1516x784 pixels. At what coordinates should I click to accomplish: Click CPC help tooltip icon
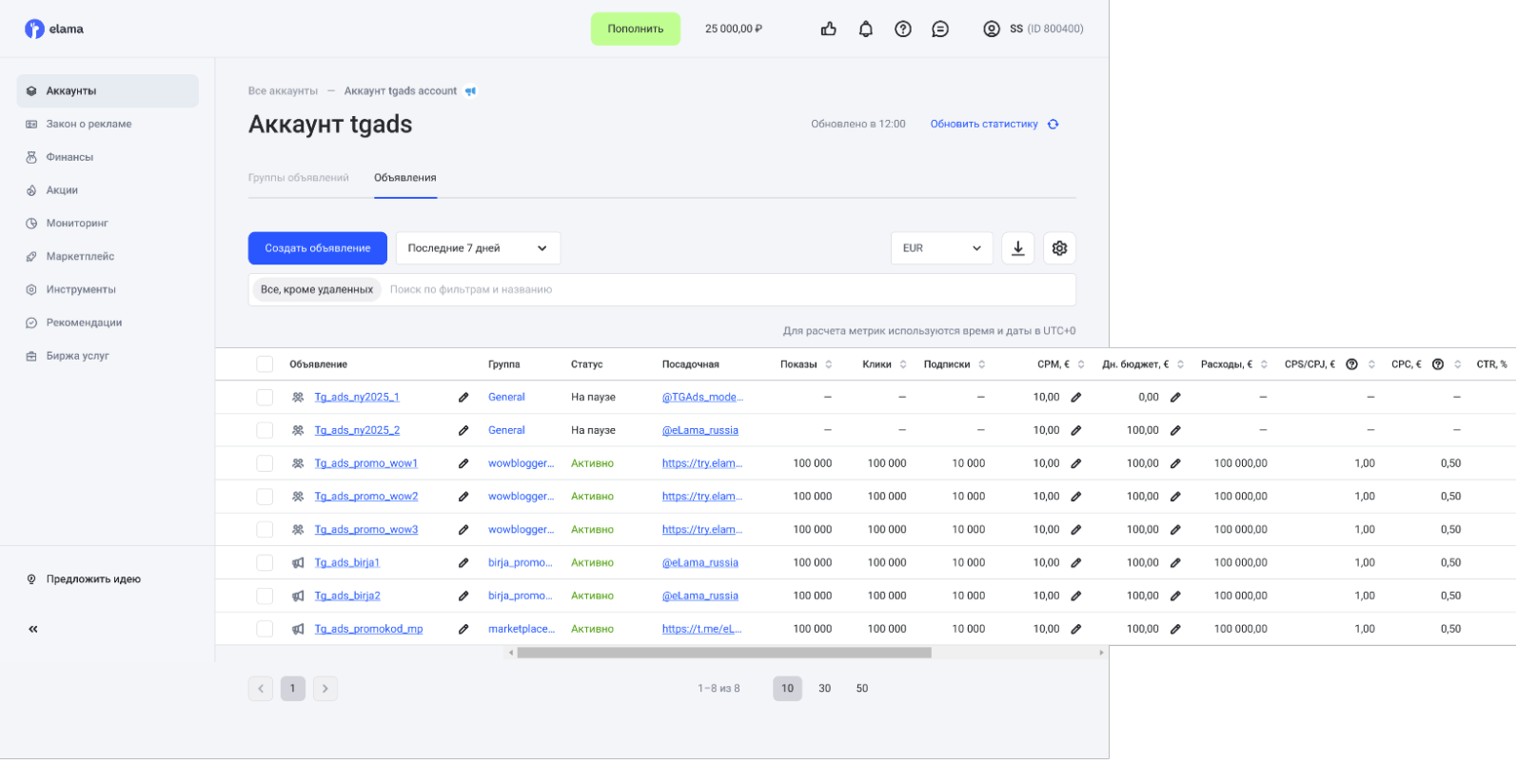1438,364
